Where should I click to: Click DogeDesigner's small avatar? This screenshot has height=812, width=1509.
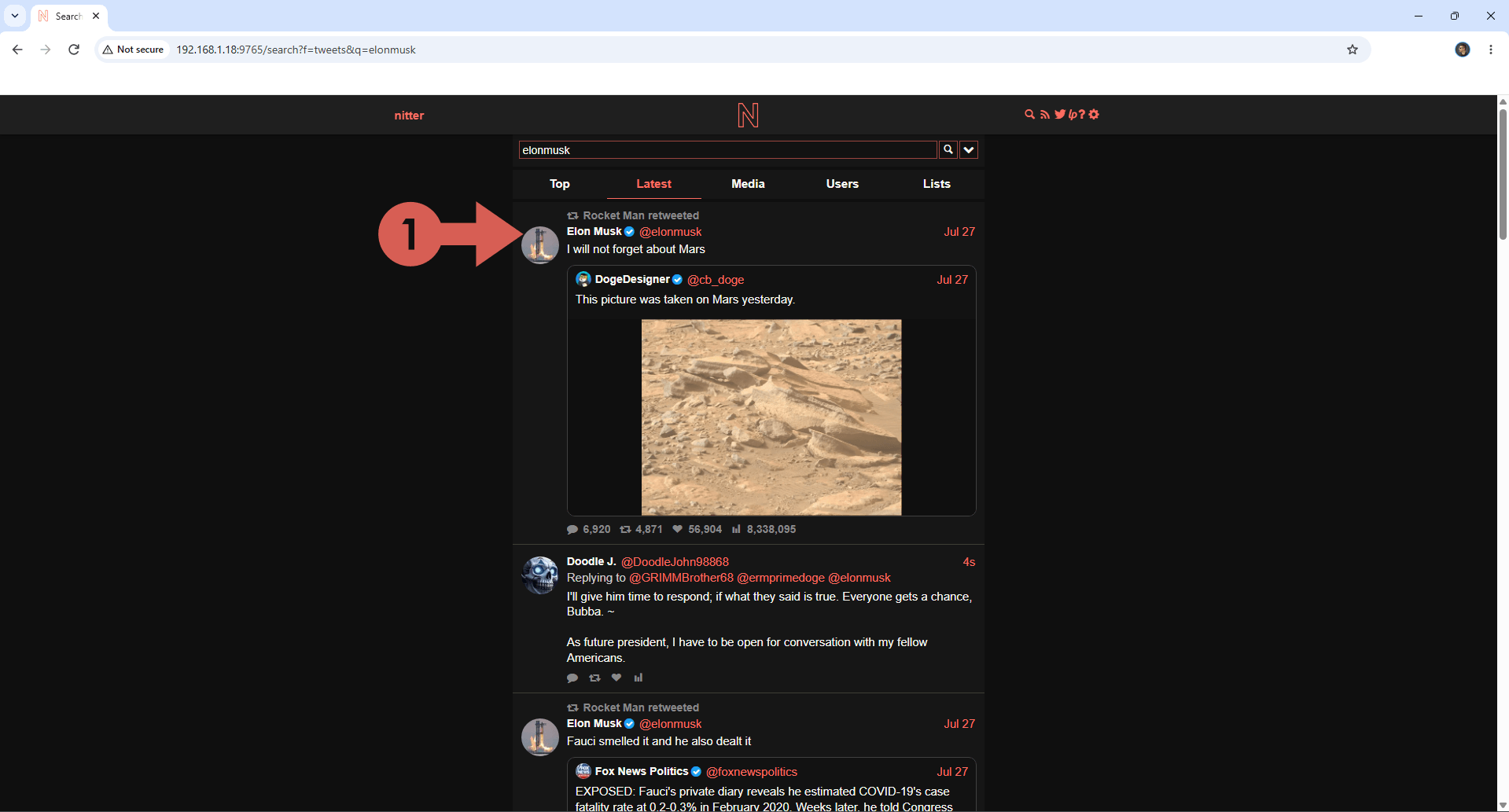click(583, 280)
